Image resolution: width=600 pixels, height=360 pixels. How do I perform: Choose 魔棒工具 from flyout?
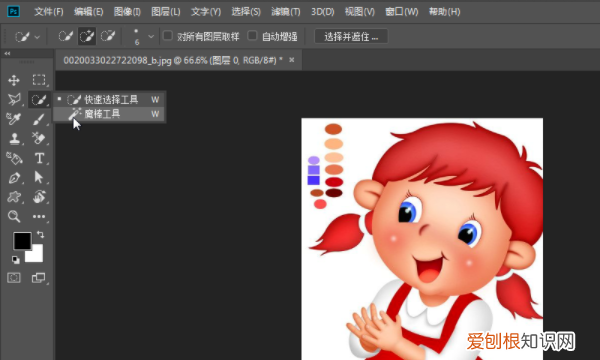pos(109,114)
